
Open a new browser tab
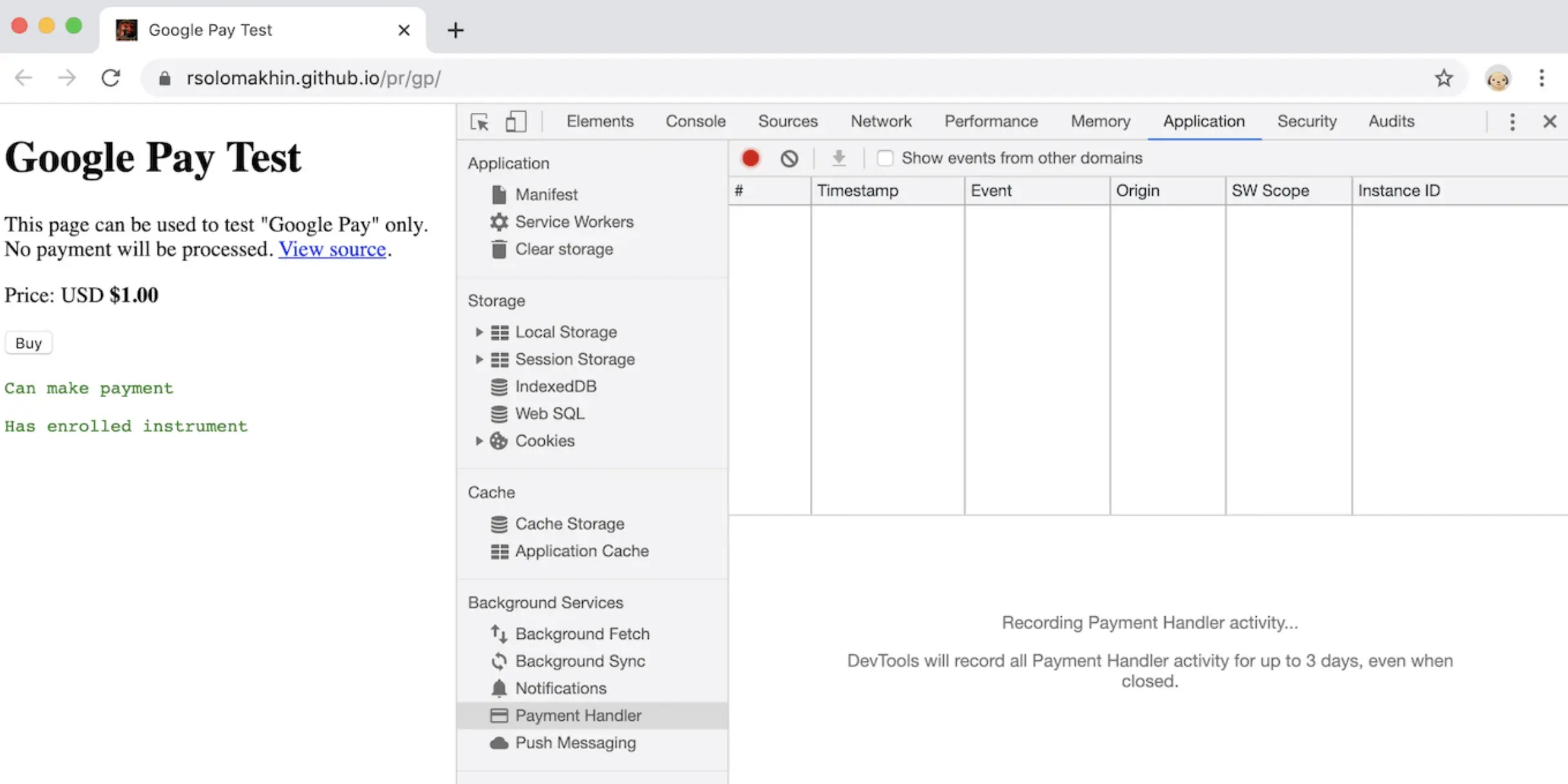pos(455,30)
